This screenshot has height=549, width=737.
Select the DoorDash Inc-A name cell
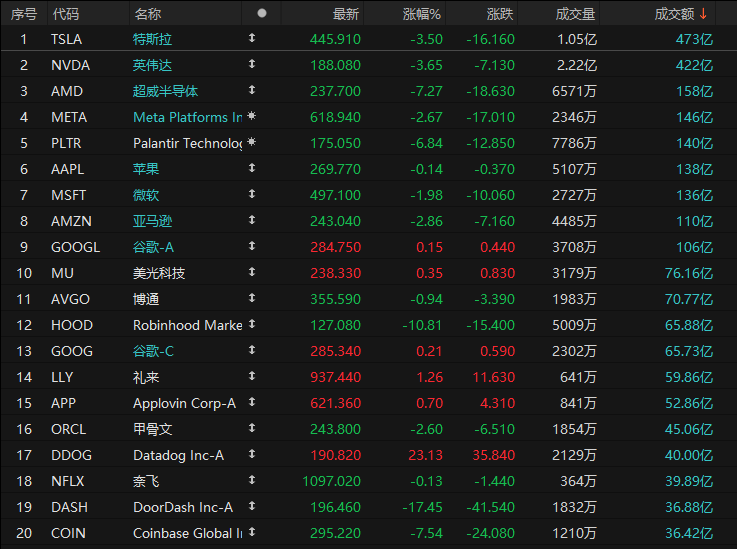click(x=183, y=507)
